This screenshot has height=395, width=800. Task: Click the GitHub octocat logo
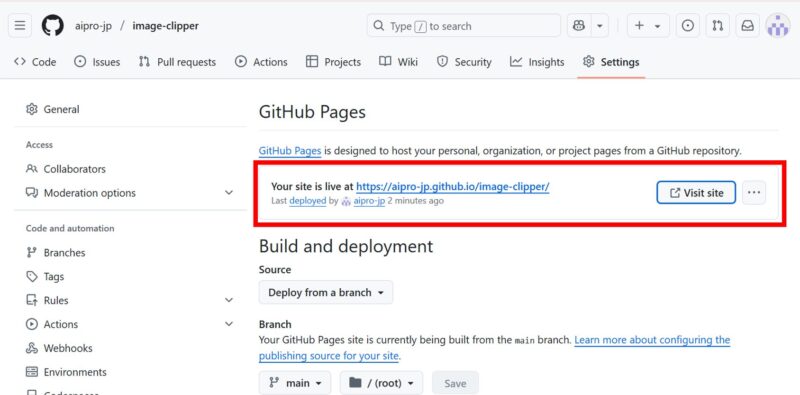tap(53, 26)
